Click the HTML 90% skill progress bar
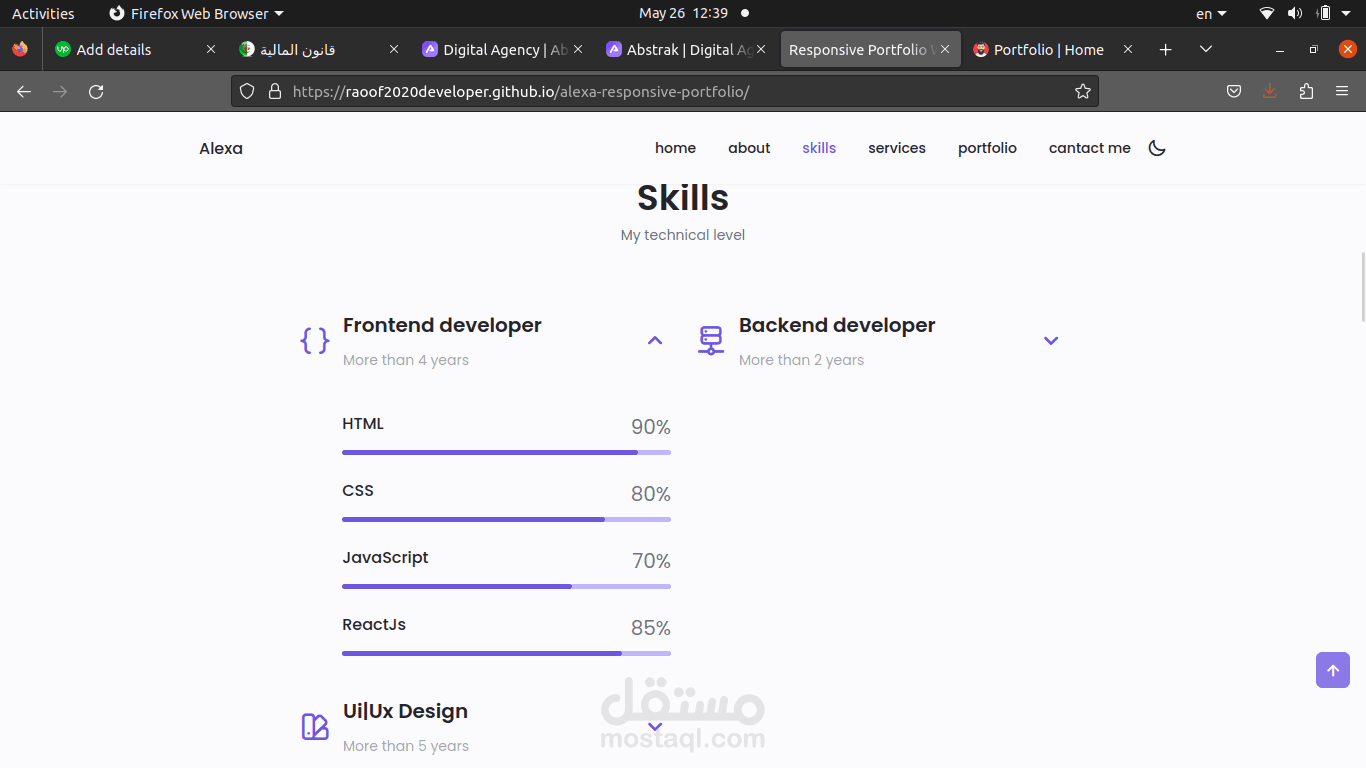1366x768 pixels. pyautogui.click(x=506, y=452)
